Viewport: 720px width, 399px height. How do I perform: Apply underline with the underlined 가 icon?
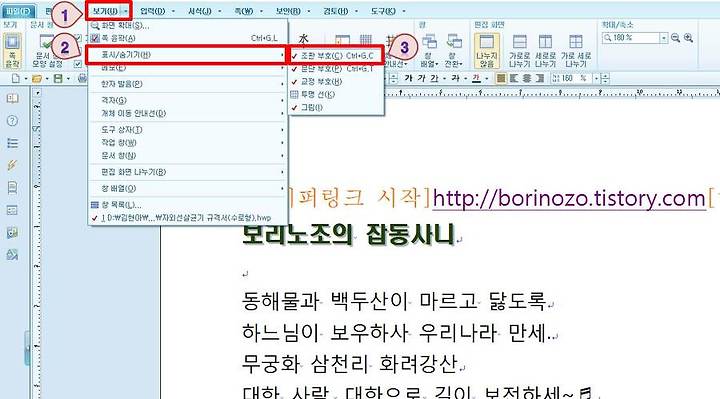pyautogui.click(x=434, y=79)
